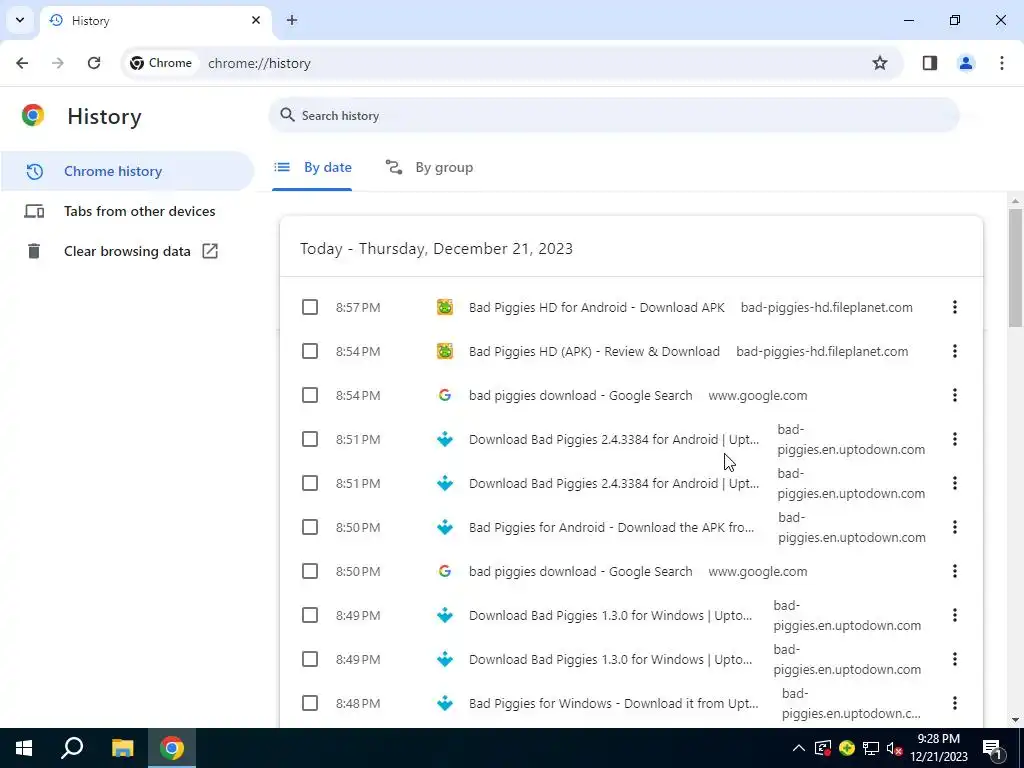Viewport: 1024px width, 768px height.
Task: Open the network tray icon
Action: coord(871,748)
